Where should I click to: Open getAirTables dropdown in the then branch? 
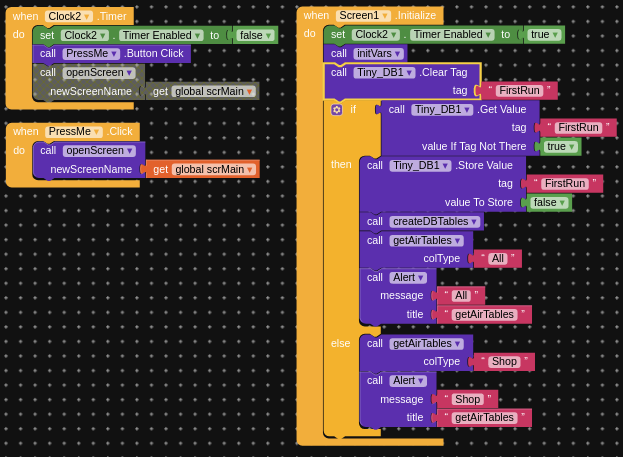pyautogui.click(x=426, y=241)
